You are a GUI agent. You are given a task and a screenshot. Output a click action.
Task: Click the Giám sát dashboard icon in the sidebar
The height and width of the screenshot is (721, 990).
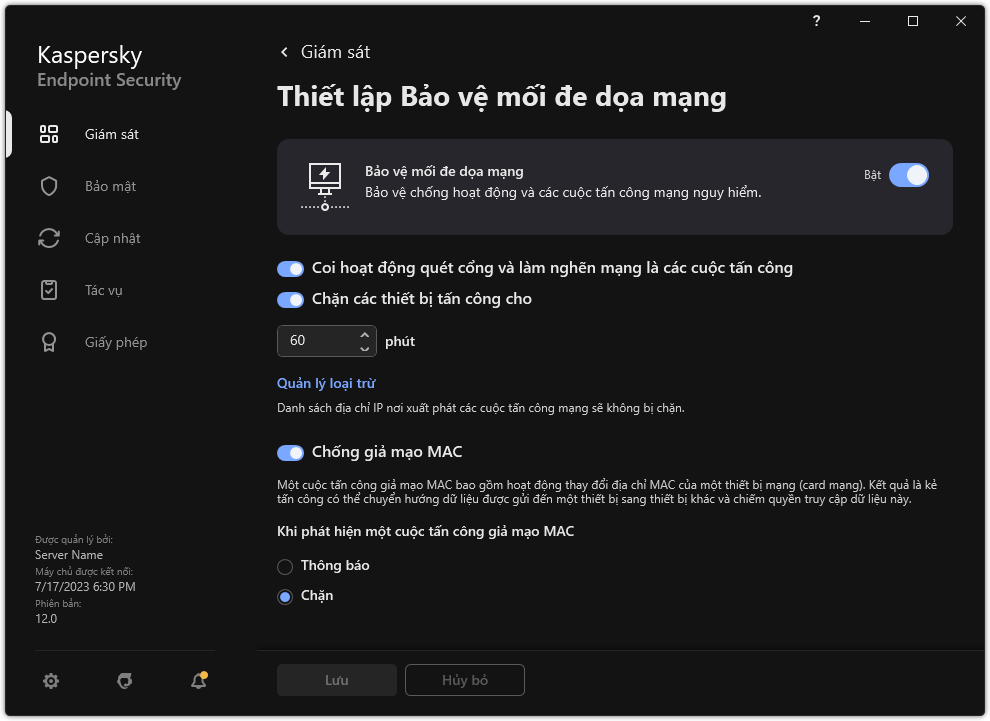(49, 135)
